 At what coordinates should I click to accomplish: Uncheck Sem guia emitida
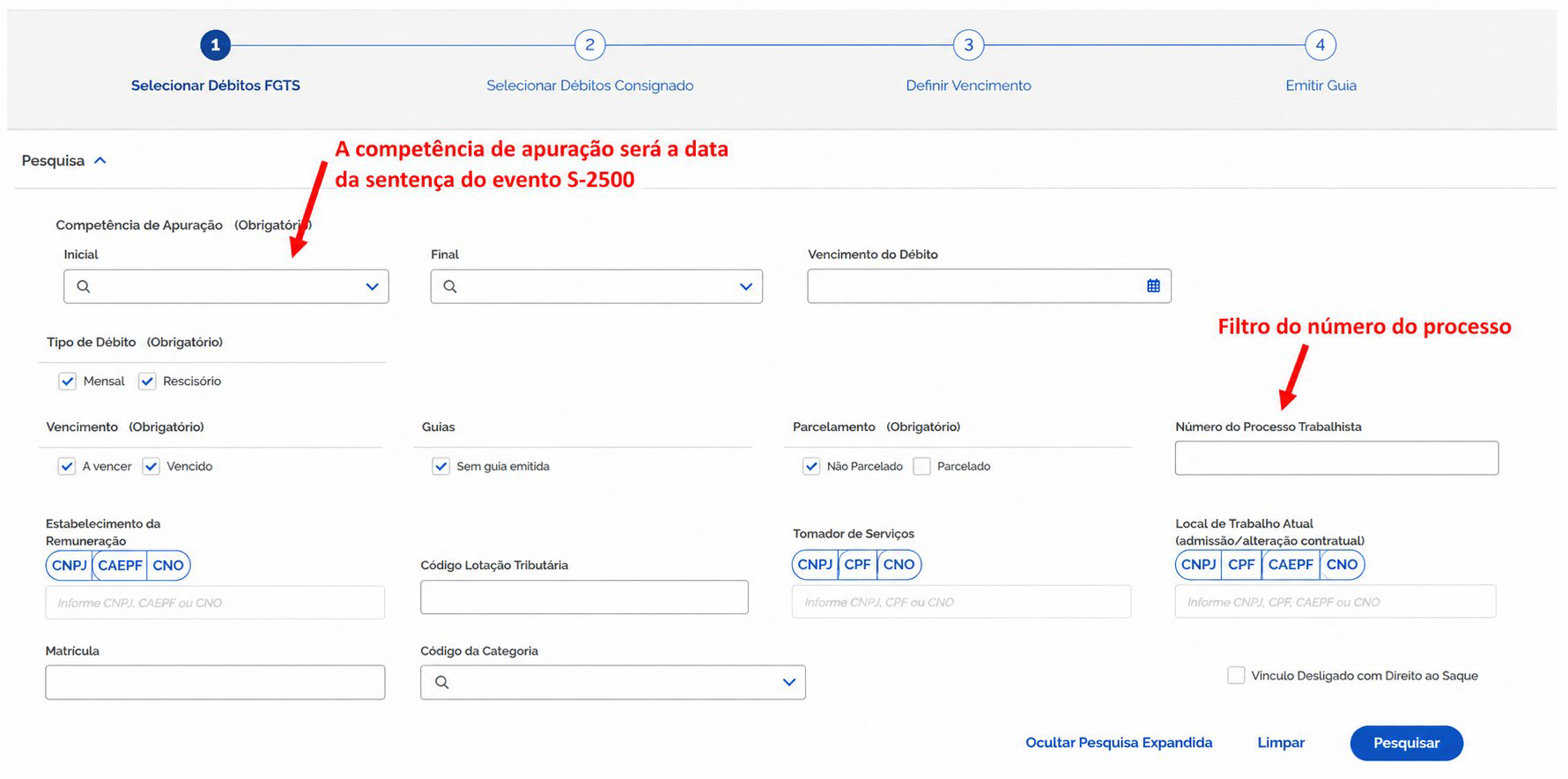tap(441, 466)
